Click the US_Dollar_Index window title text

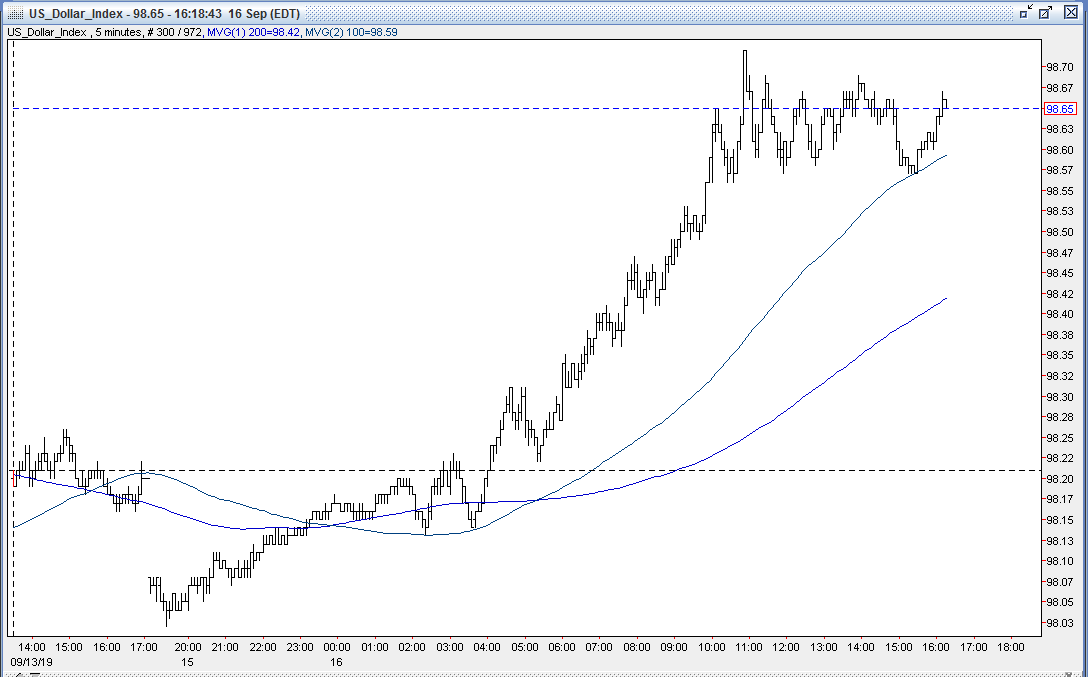[164, 13]
